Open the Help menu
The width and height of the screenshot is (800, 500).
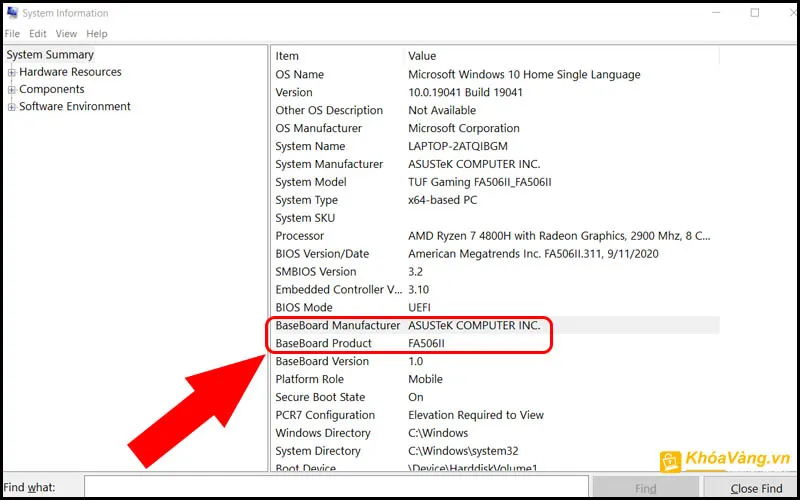[97, 34]
